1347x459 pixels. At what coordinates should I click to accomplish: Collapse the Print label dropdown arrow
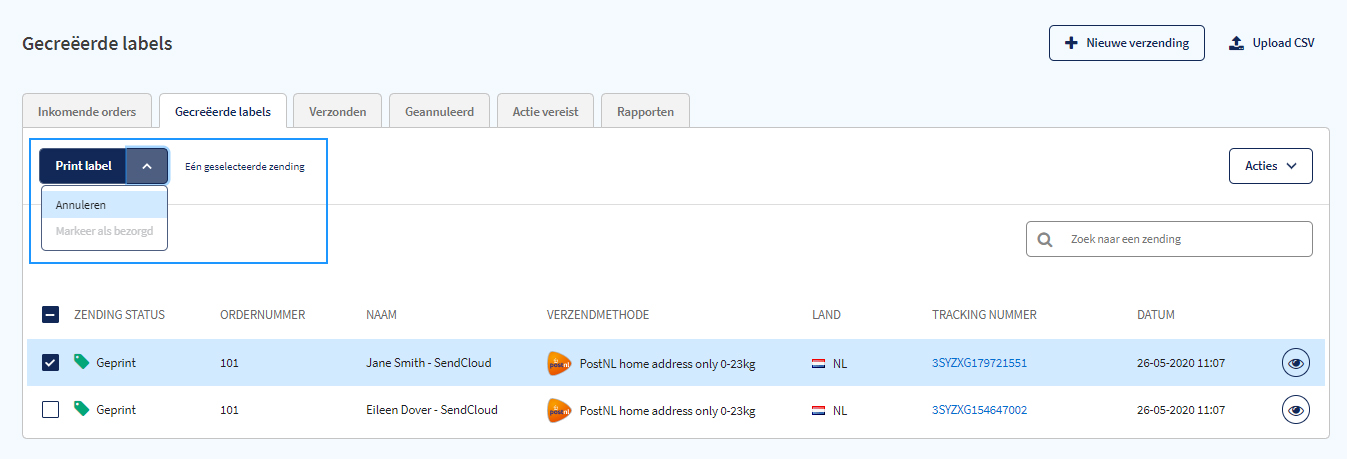(147, 166)
